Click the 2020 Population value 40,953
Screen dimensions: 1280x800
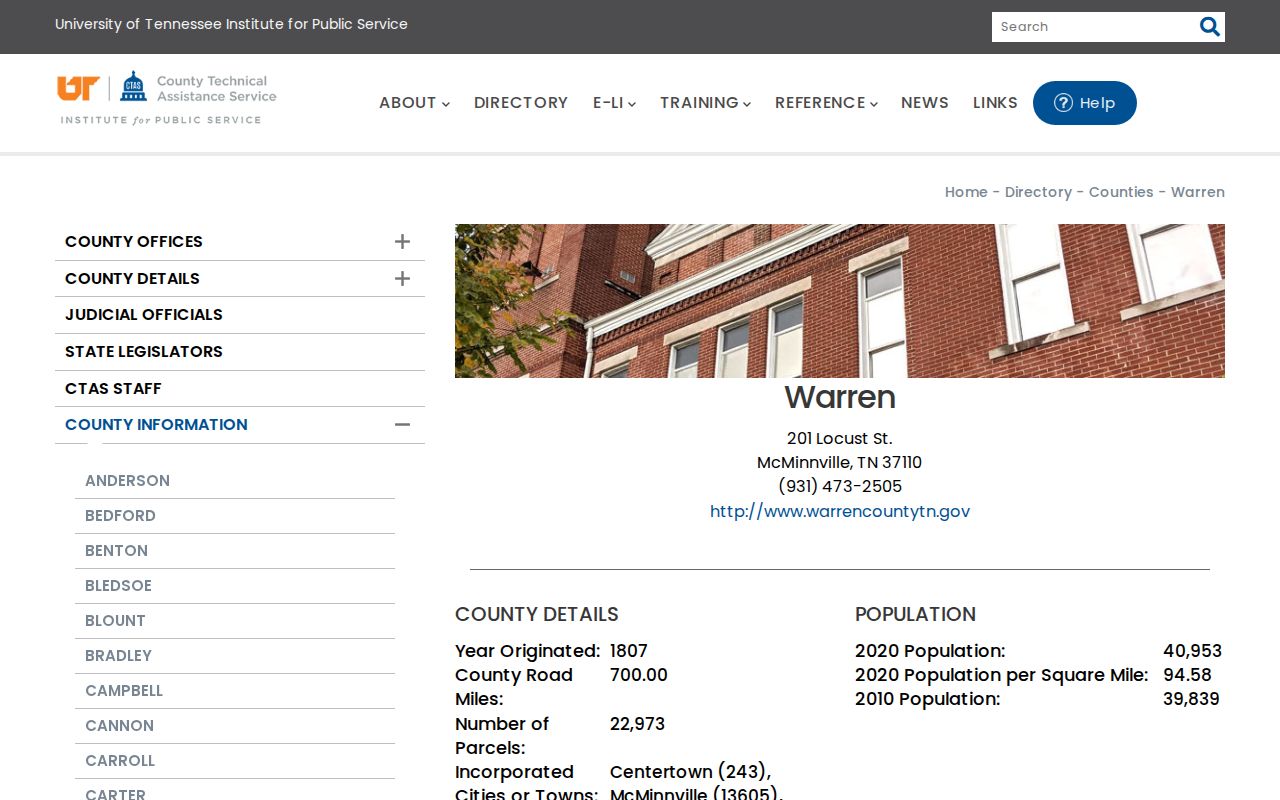coord(1192,651)
